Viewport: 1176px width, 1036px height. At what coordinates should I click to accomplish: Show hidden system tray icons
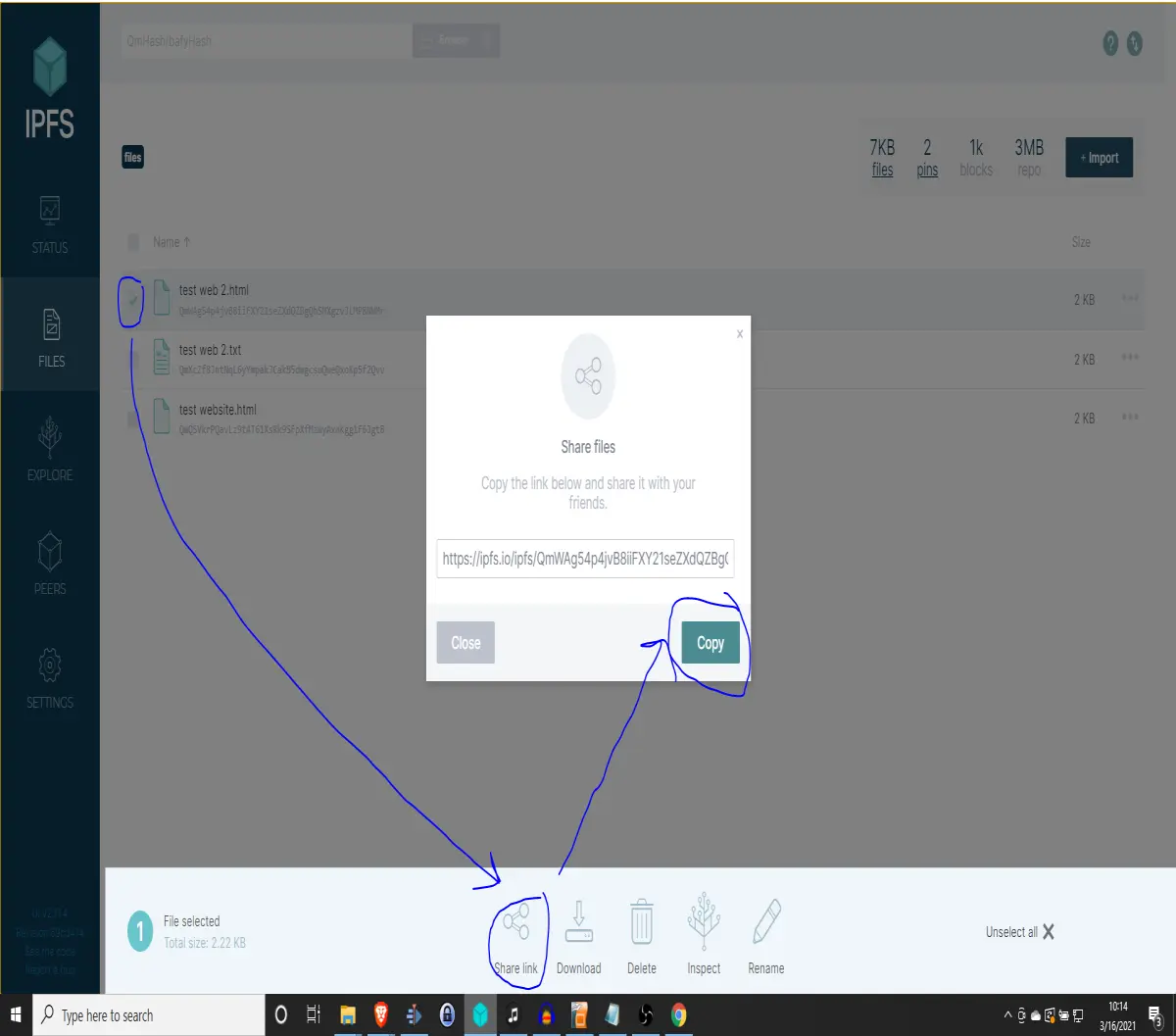1007,1015
